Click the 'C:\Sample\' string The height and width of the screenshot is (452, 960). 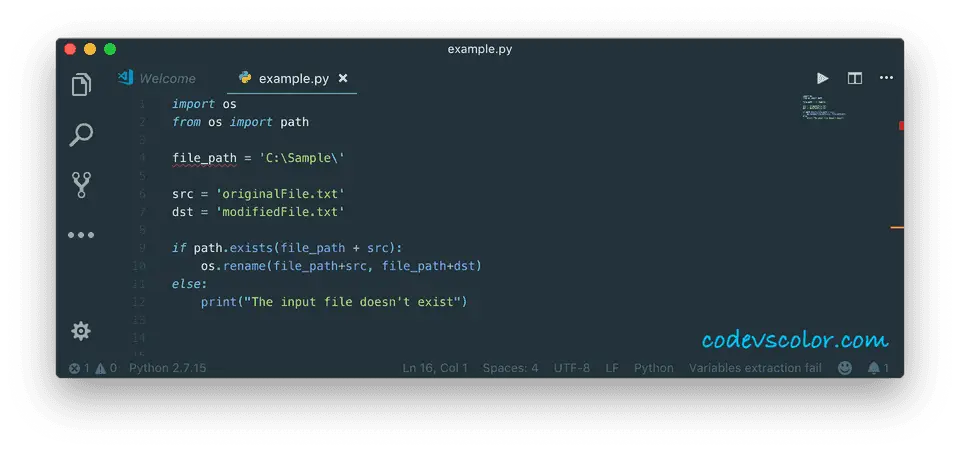pyautogui.click(x=302, y=158)
